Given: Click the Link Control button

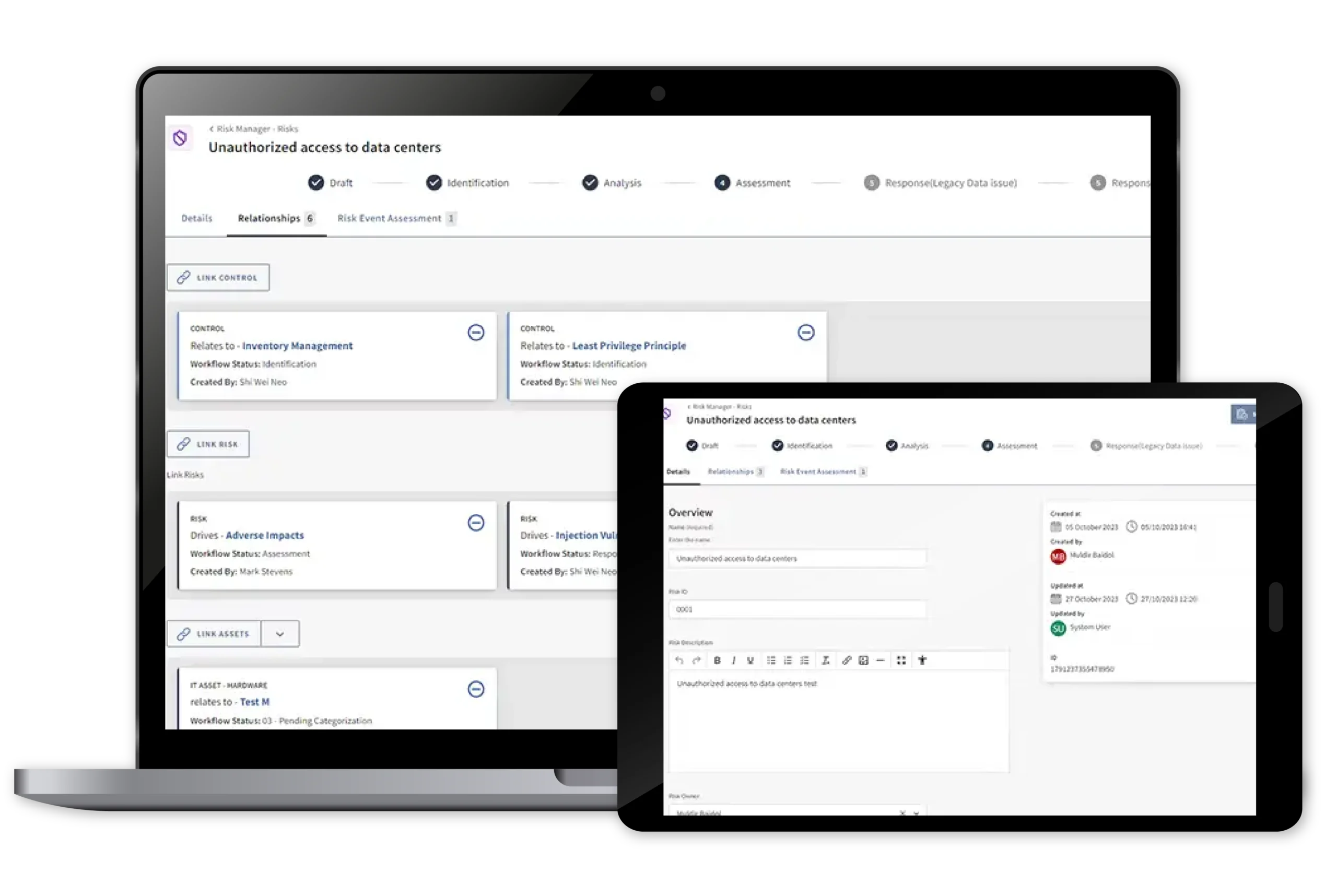Looking at the screenshot, I should (x=218, y=278).
